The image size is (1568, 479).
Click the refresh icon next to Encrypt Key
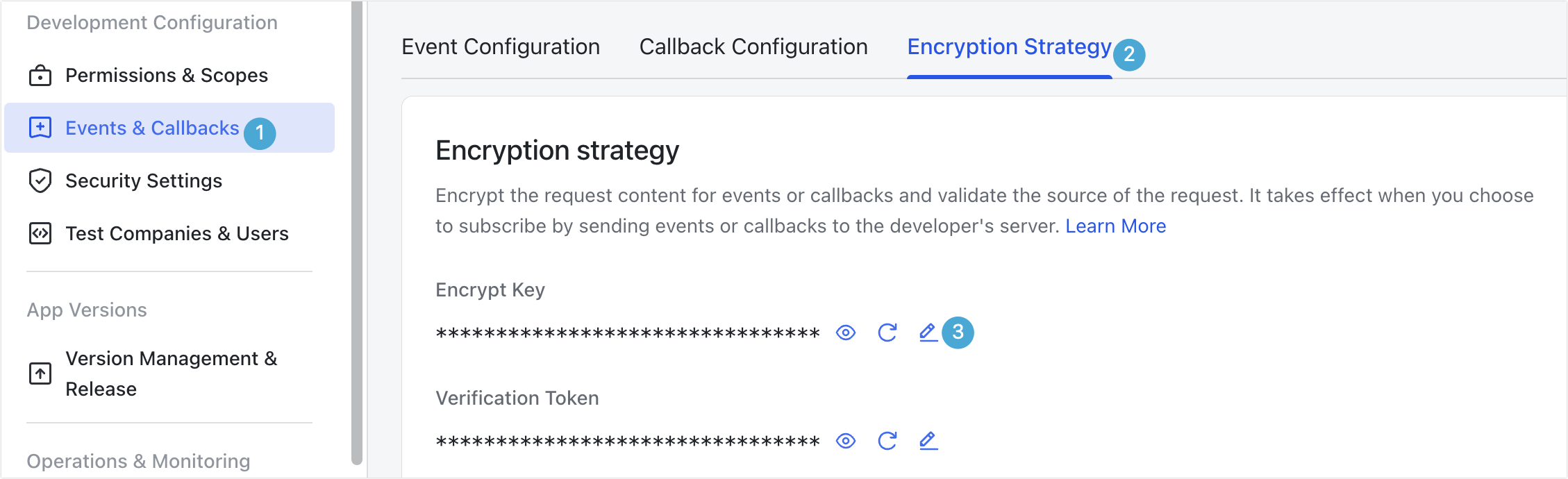point(887,333)
